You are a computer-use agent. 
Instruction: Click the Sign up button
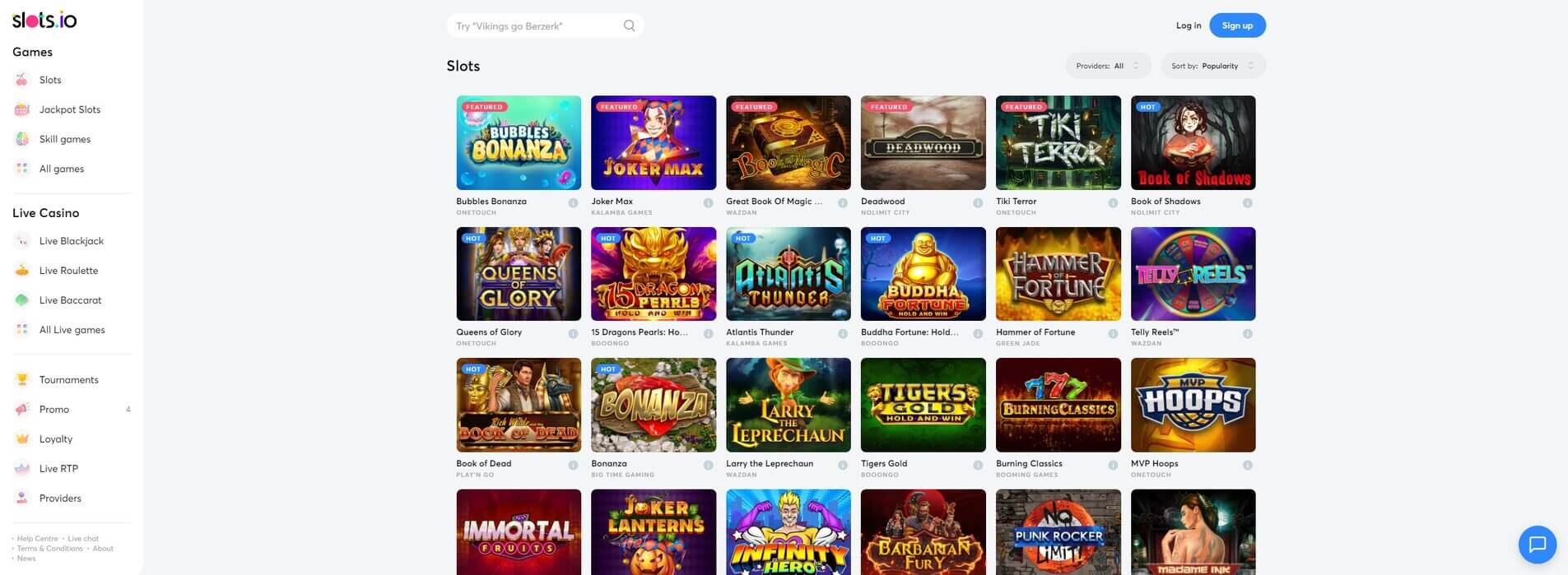pos(1237,26)
